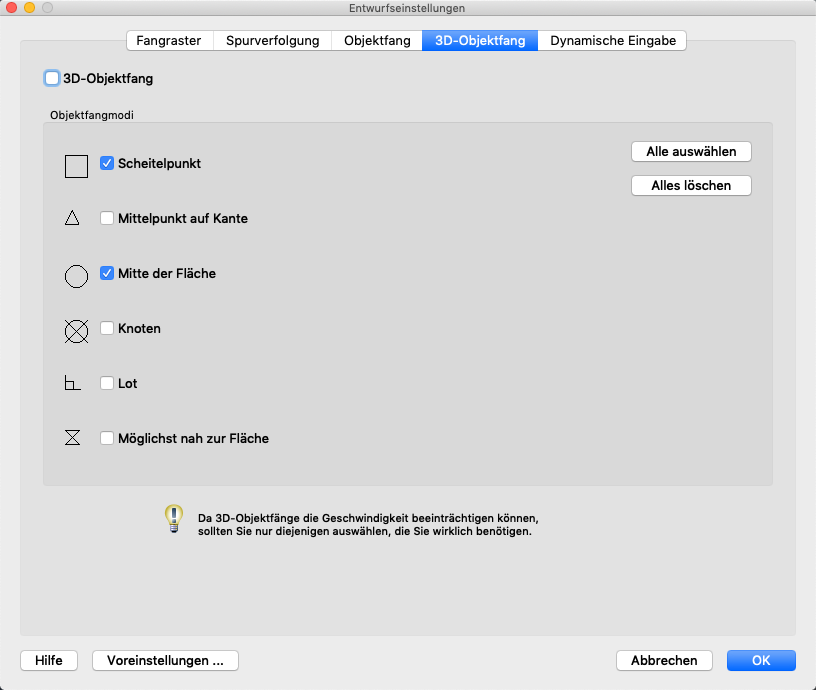The height and width of the screenshot is (690, 816).
Task: Open the Voreinstellungen dialog button
Action: point(165,660)
